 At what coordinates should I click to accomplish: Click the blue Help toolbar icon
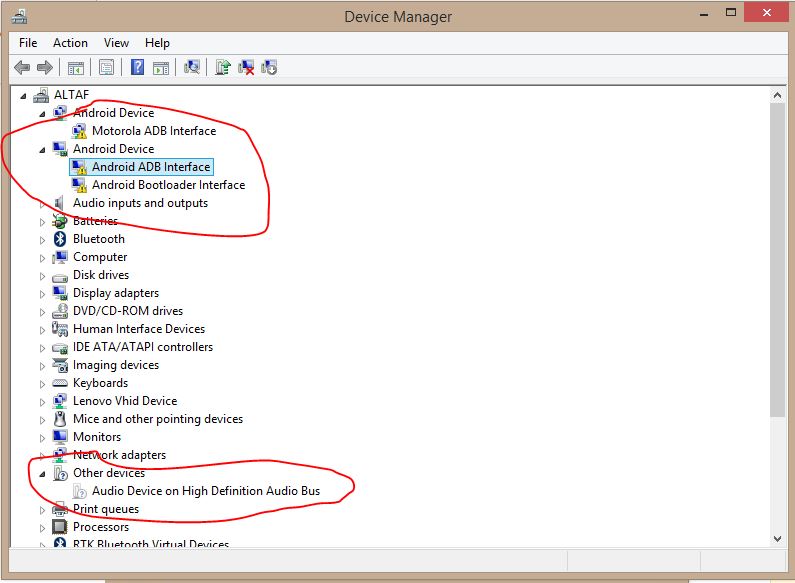(137, 67)
